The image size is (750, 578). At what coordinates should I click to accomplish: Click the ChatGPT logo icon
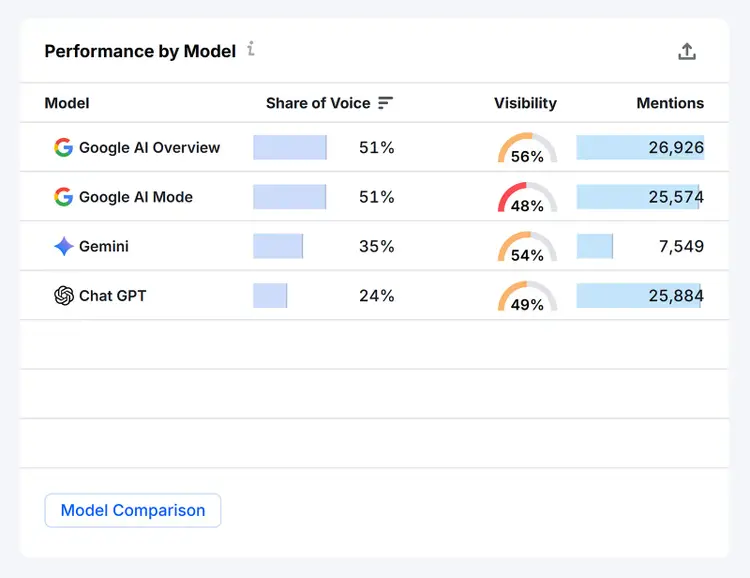[64, 296]
